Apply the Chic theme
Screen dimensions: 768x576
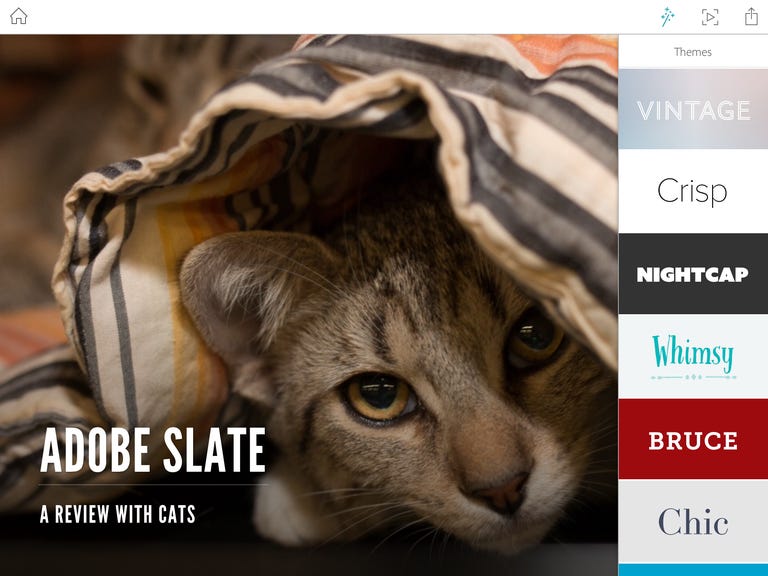693,521
